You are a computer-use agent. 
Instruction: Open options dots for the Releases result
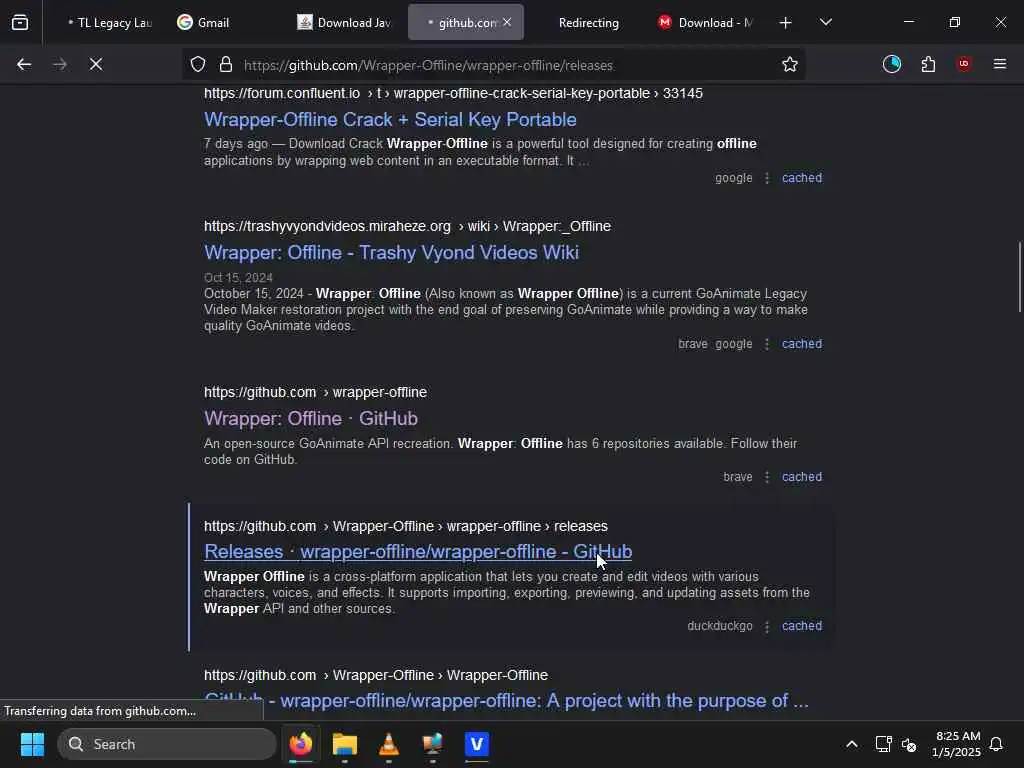click(x=767, y=626)
